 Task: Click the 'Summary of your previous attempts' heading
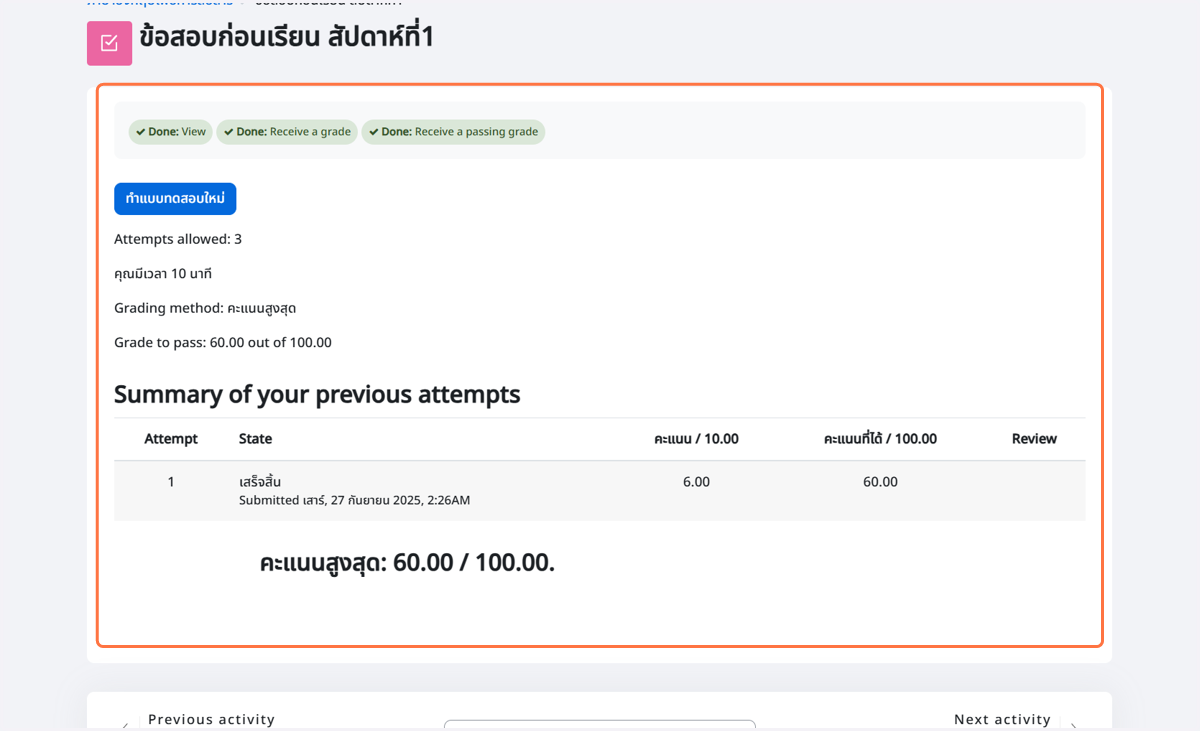pos(317,394)
